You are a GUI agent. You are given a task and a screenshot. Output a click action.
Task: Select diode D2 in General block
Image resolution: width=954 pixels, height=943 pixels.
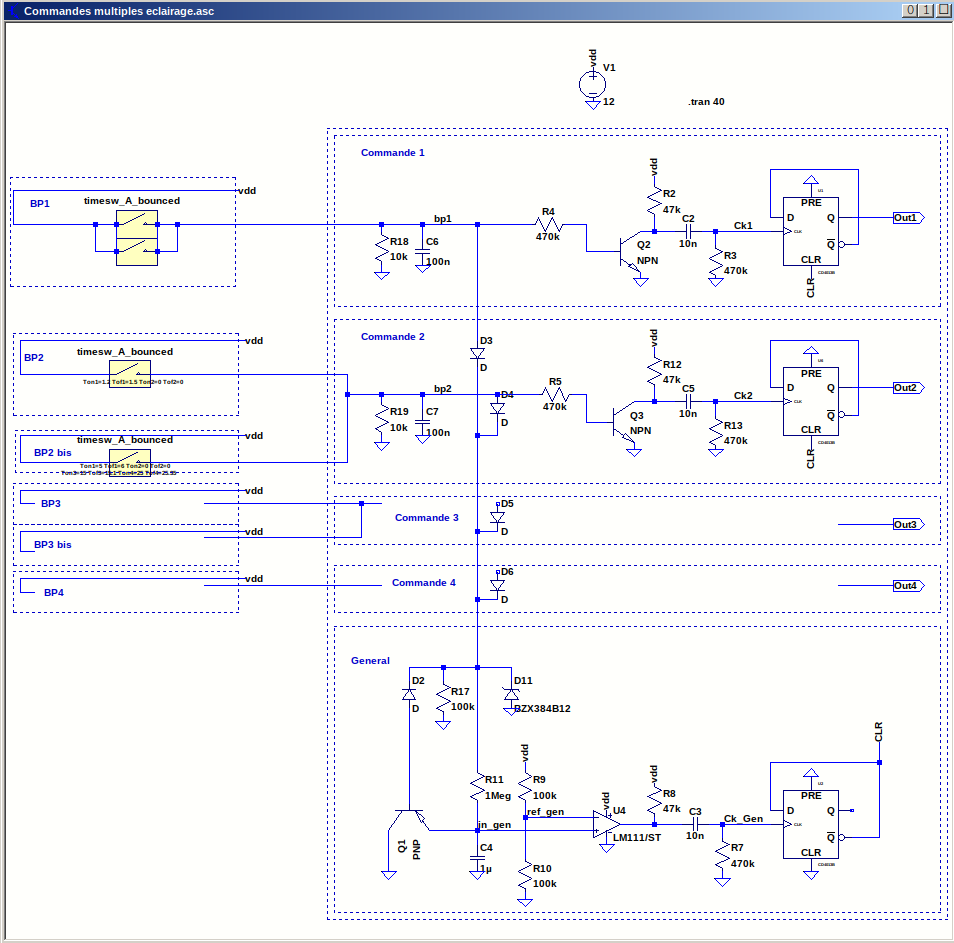click(409, 694)
